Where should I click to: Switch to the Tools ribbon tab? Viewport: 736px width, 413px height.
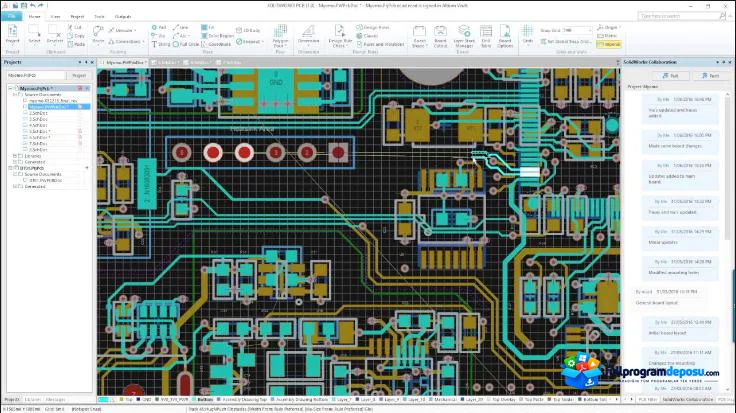click(99, 16)
